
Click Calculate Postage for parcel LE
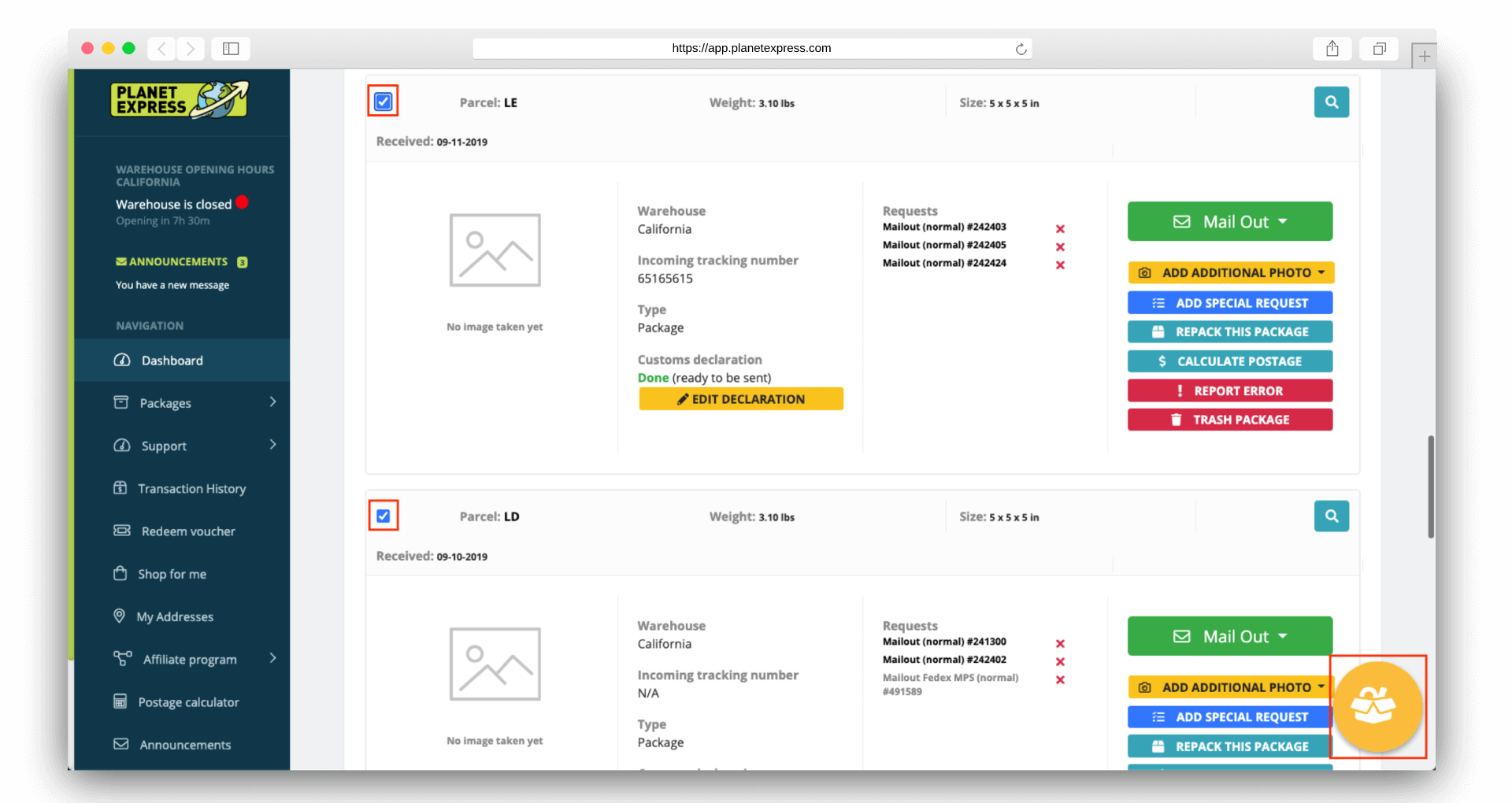[1229, 361]
